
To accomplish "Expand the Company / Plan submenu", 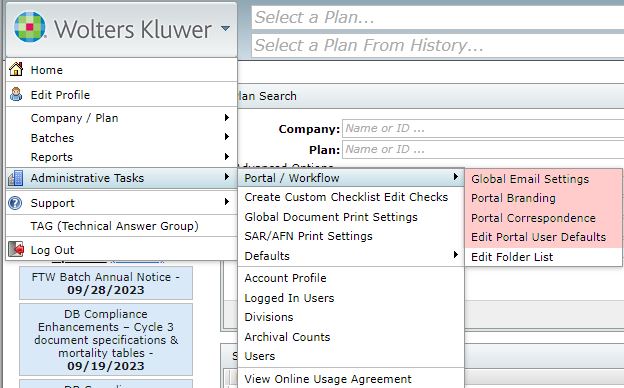I will [122, 118].
